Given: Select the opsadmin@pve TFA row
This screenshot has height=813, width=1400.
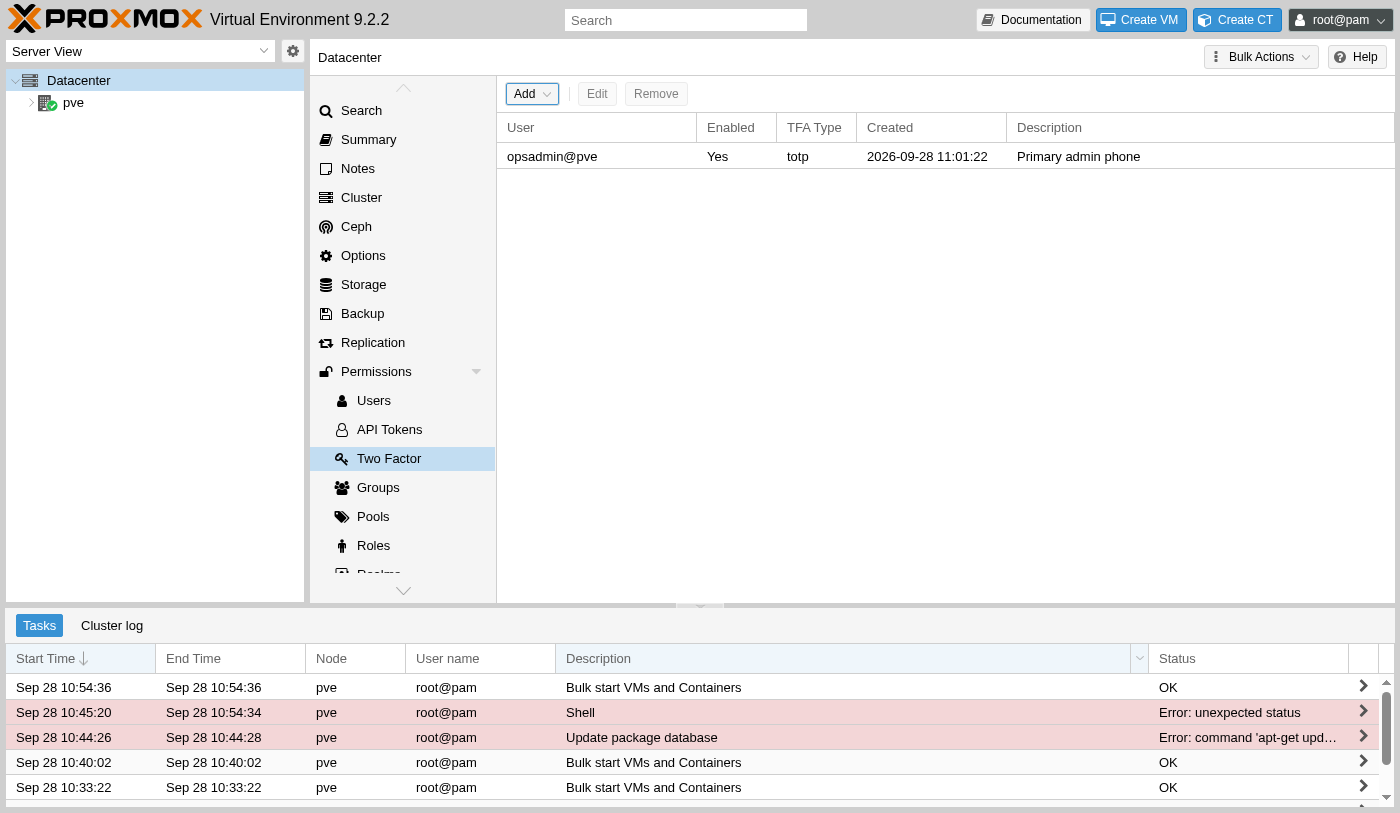Looking at the screenshot, I should [946, 157].
